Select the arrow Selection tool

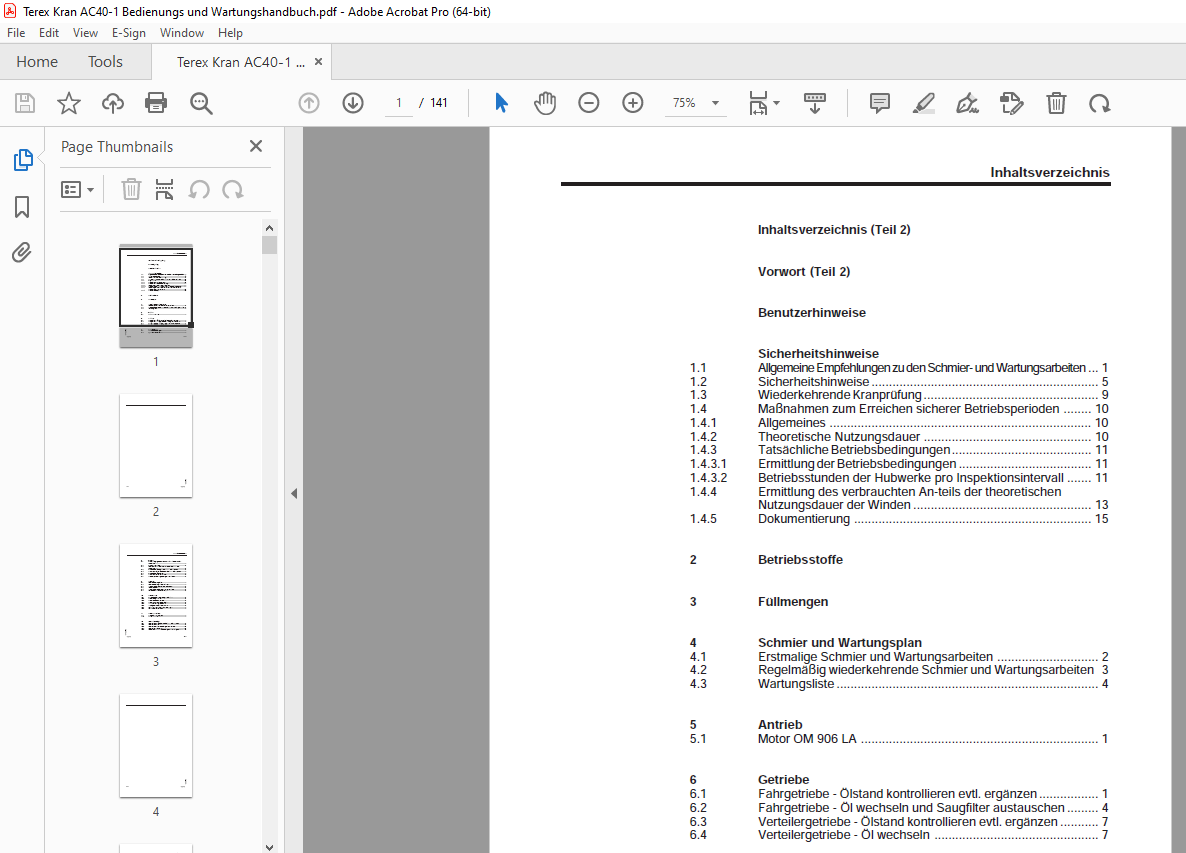point(501,103)
